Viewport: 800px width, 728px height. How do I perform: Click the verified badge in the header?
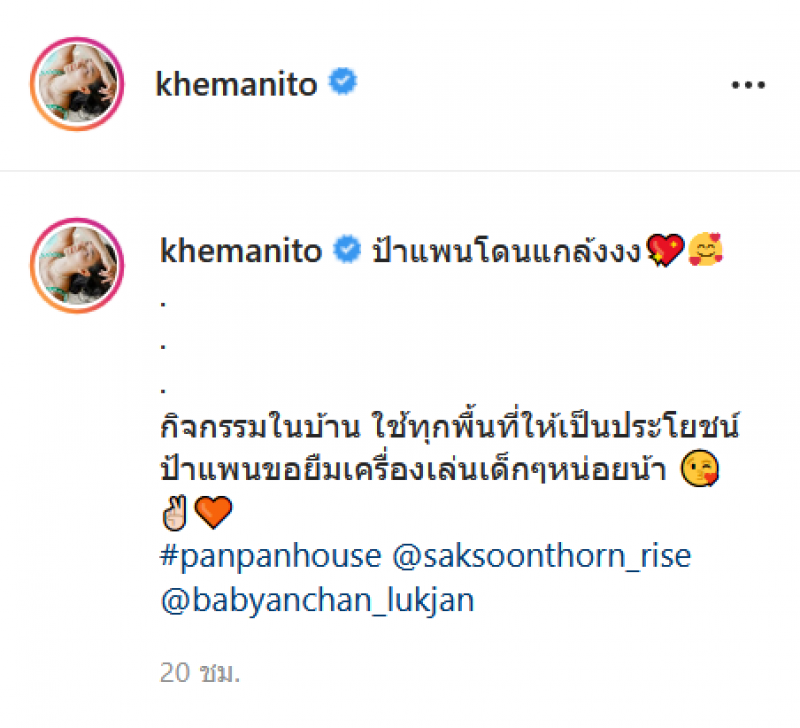pyautogui.click(x=343, y=82)
